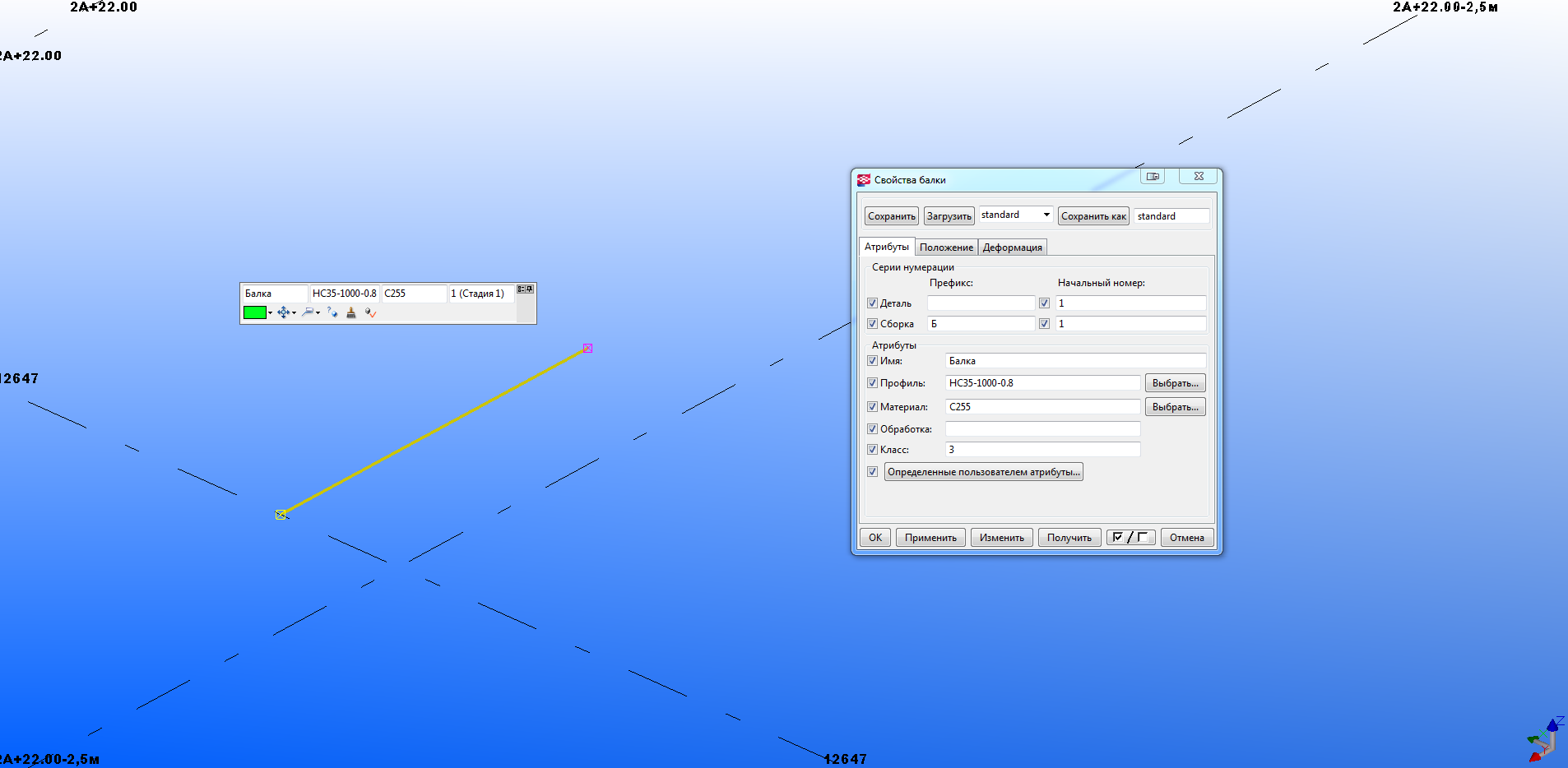Uncheck the Профиль attribute checkbox
Screen dimensions: 1568x768
[872, 383]
